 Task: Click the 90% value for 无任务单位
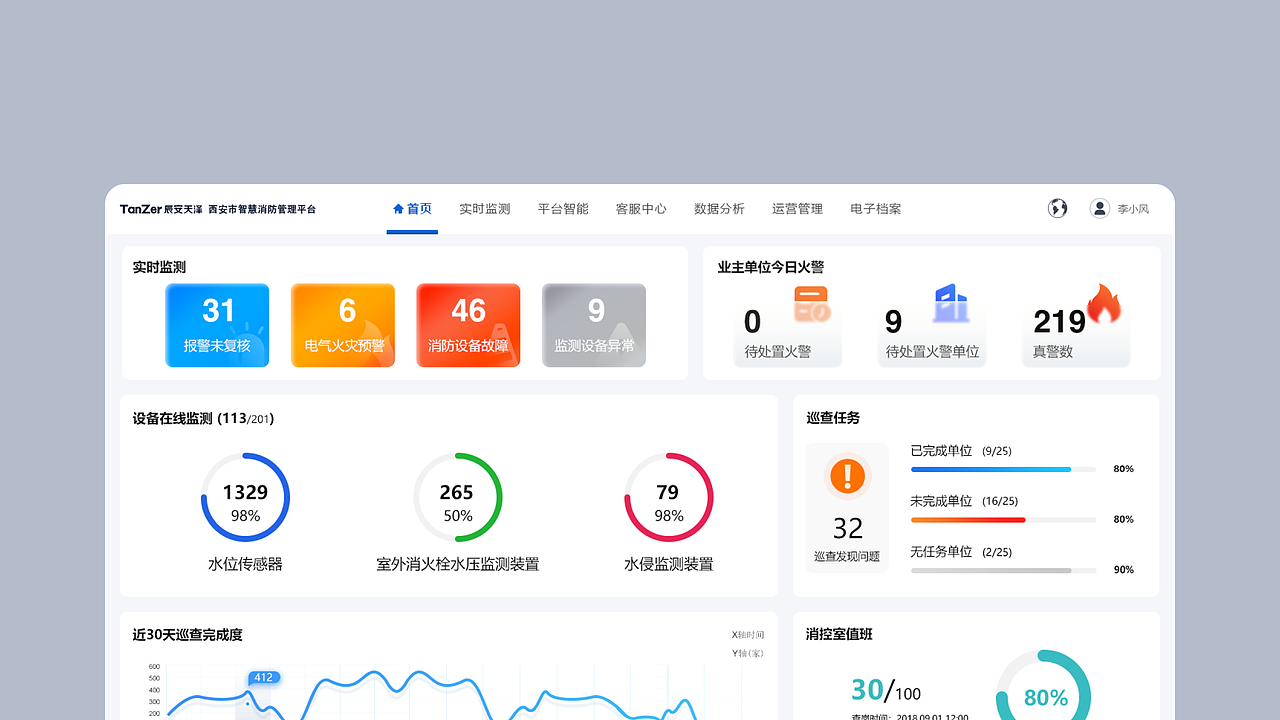[x=1124, y=570]
